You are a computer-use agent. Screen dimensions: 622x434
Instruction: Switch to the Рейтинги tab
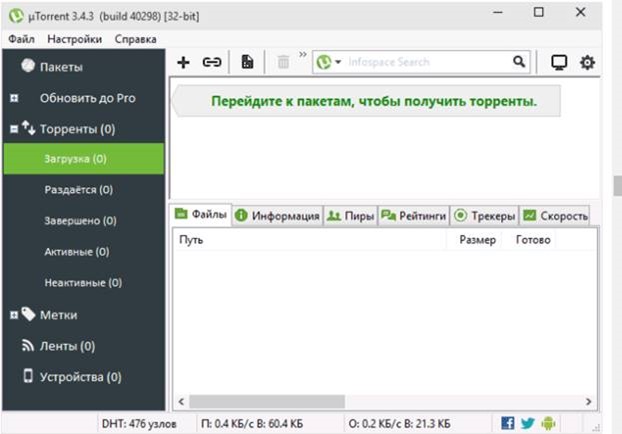[413, 216]
